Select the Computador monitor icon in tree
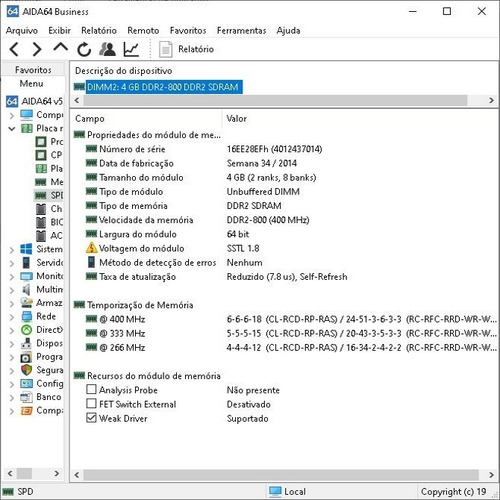Viewport: 500px width, 500px height. pyautogui.click(x=26, y=115)
